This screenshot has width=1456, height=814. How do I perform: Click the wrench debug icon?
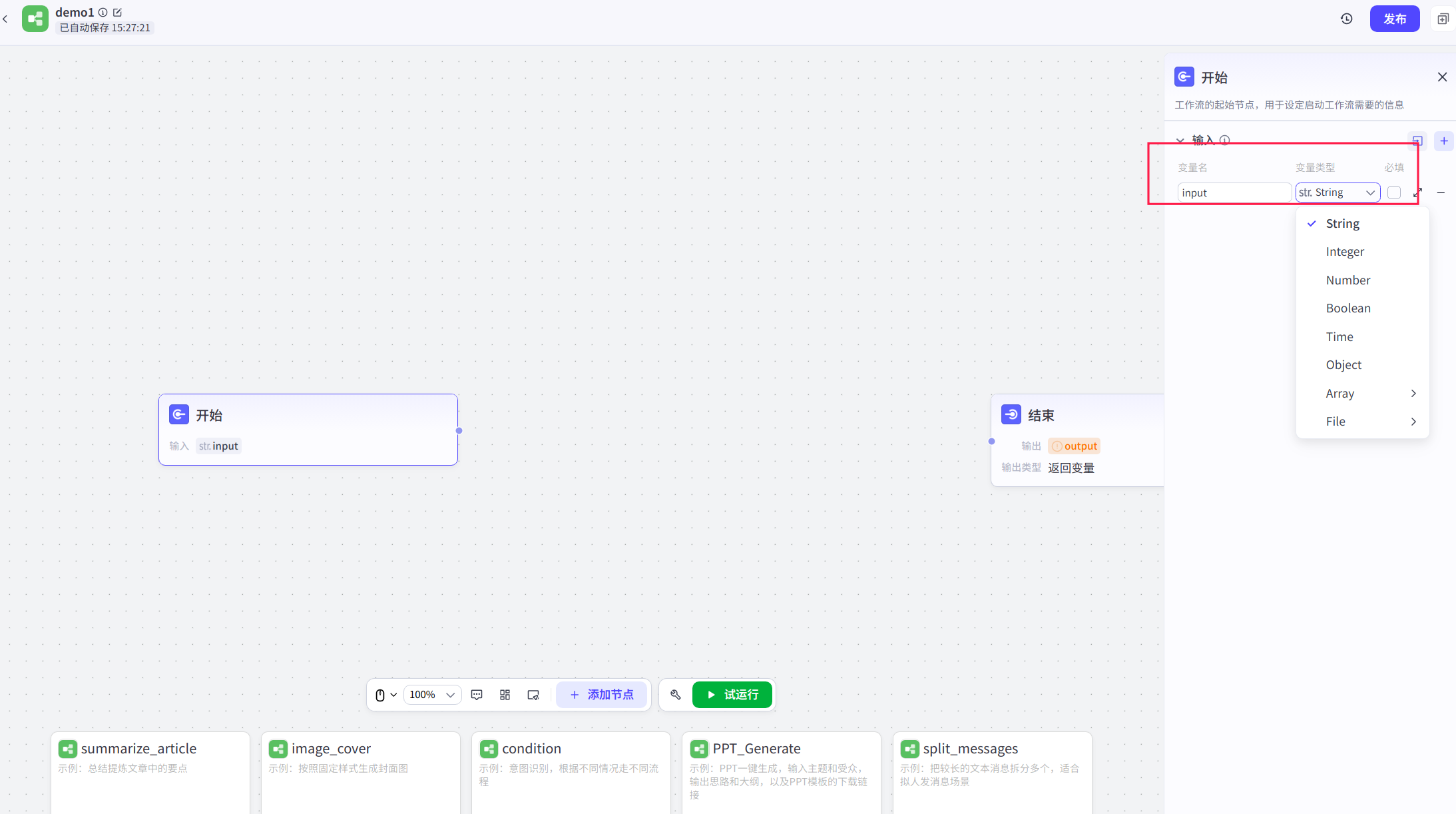coord(676,695)
